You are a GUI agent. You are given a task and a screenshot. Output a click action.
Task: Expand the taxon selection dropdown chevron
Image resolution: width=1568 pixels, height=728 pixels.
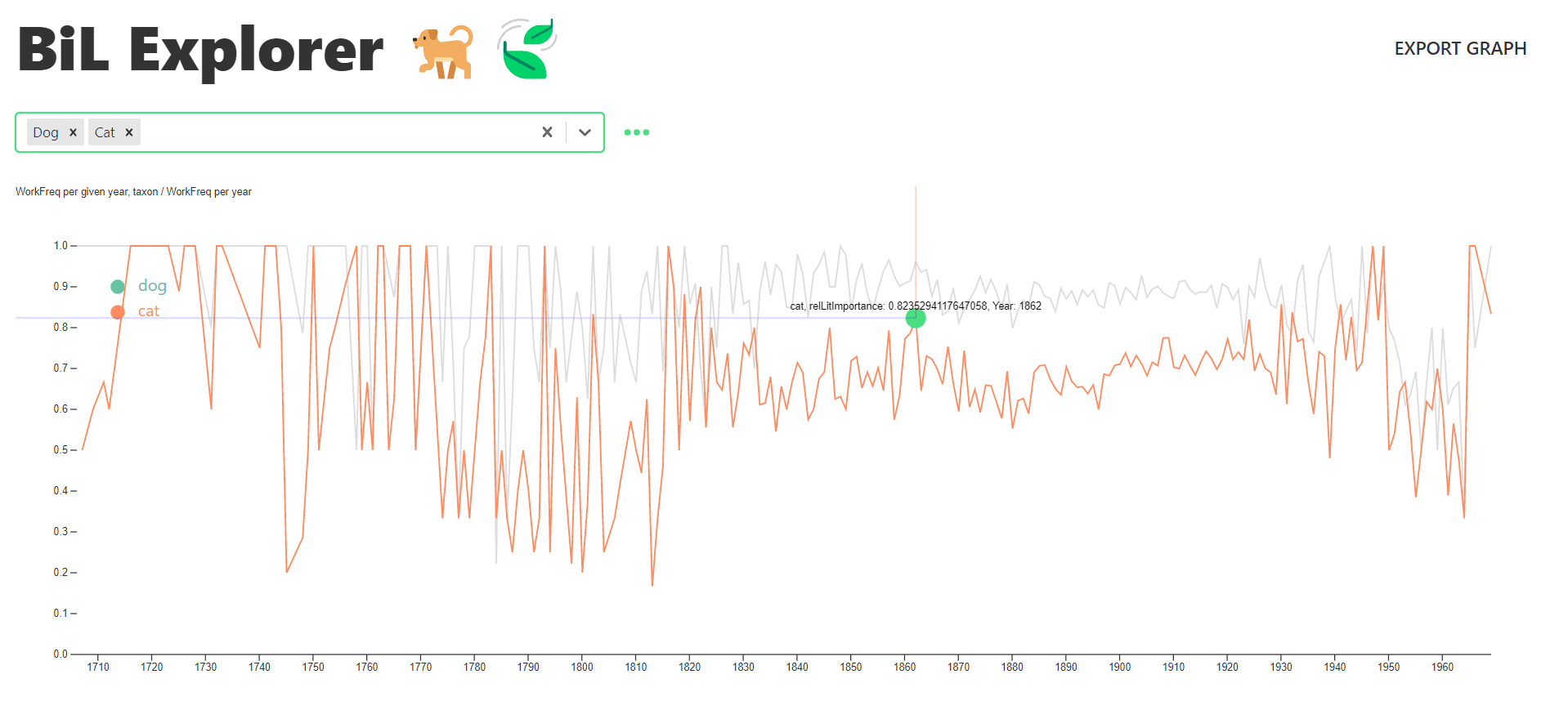pyautogui.click(x=585, y=132)
